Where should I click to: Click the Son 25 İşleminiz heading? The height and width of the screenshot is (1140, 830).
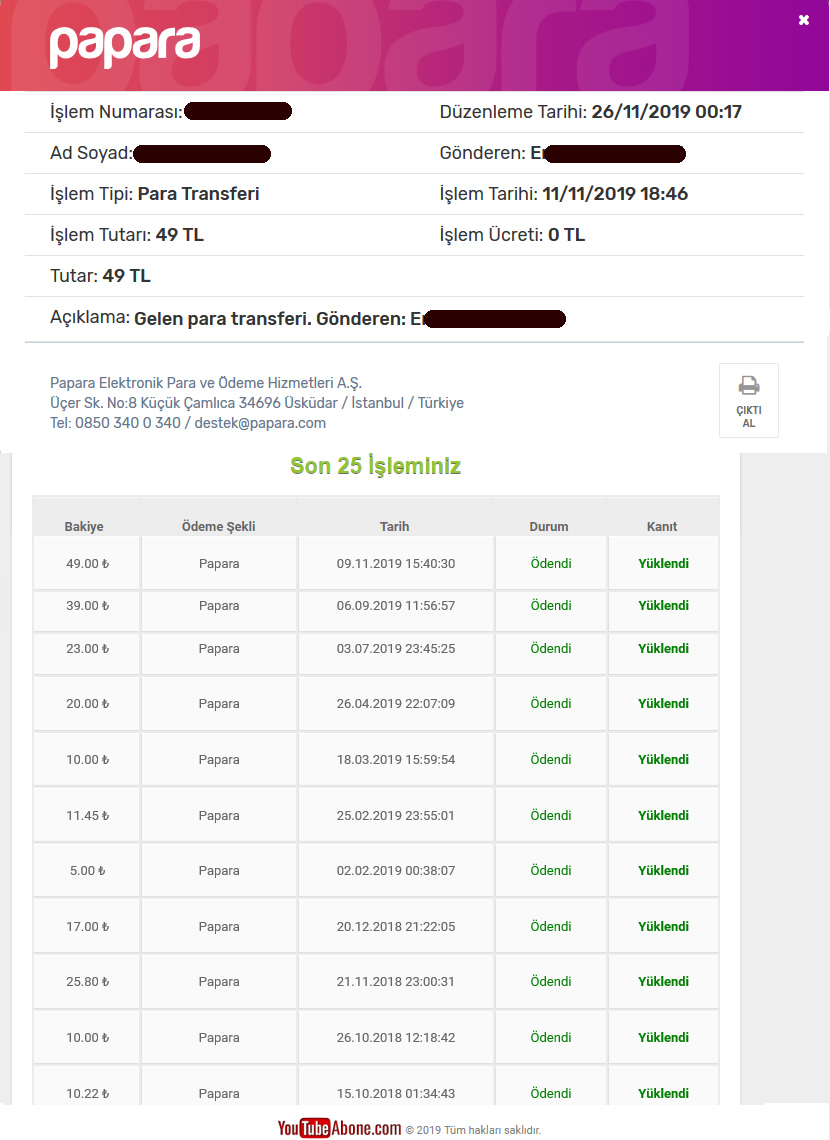click(x=375, y=466)
